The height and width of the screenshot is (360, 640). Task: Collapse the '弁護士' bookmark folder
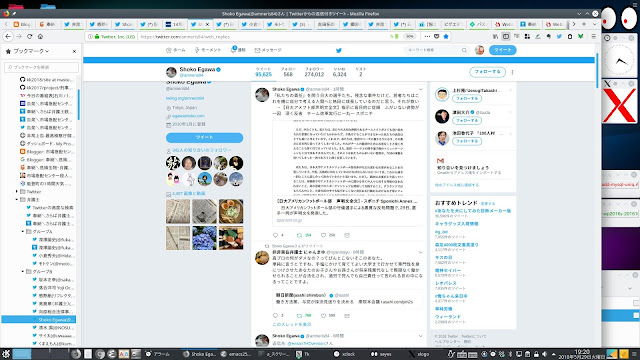point(17,200)
